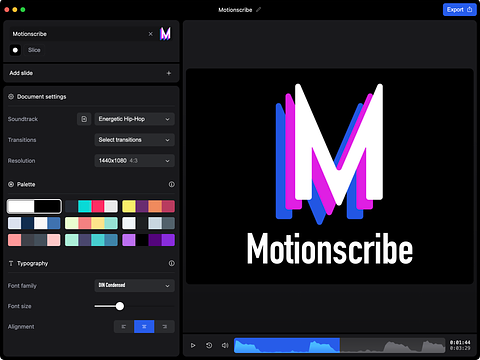Click the pencil icon to rename project
The image size is (480, 360).
tap(258, 10)
